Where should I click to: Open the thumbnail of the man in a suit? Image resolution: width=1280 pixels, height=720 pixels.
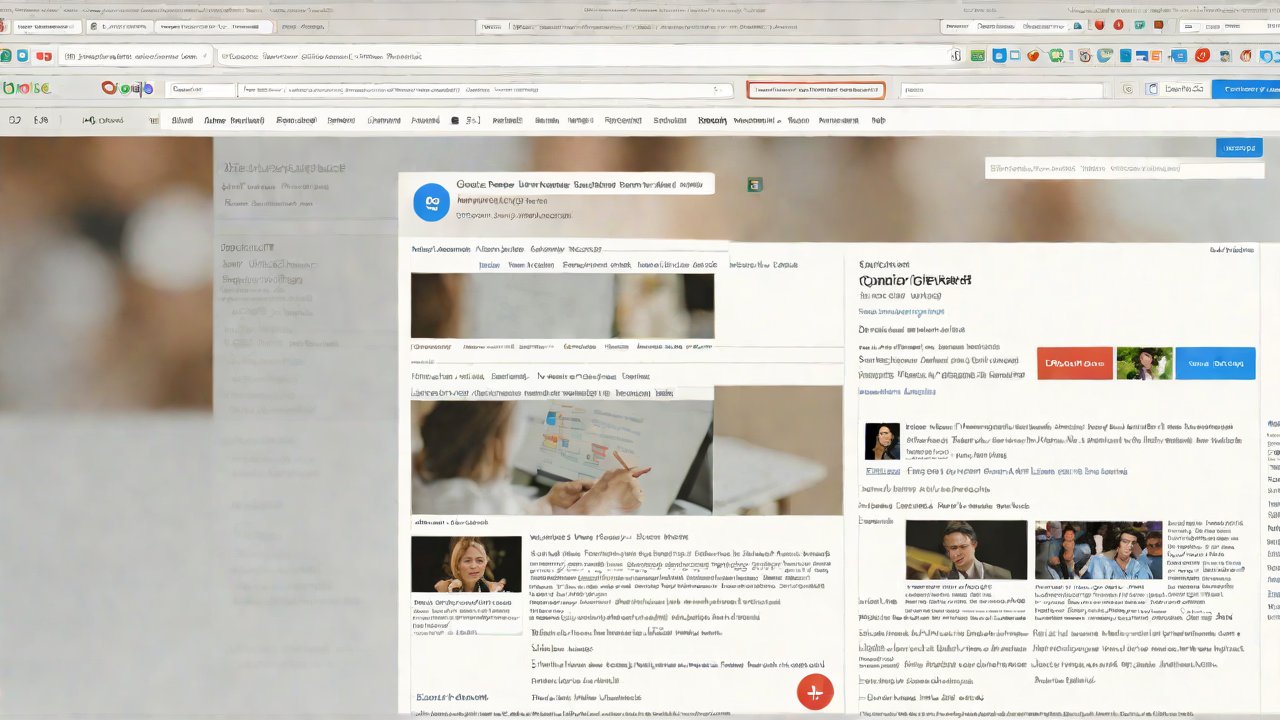pos(965,550)
